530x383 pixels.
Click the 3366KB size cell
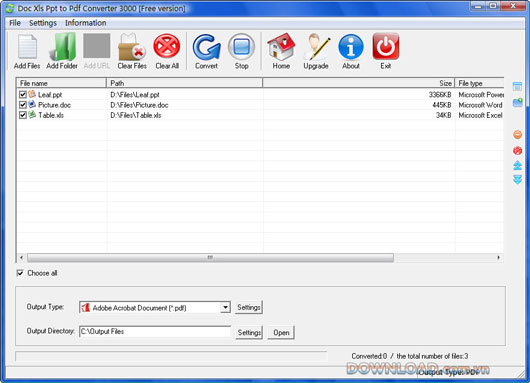pos(440,95)
